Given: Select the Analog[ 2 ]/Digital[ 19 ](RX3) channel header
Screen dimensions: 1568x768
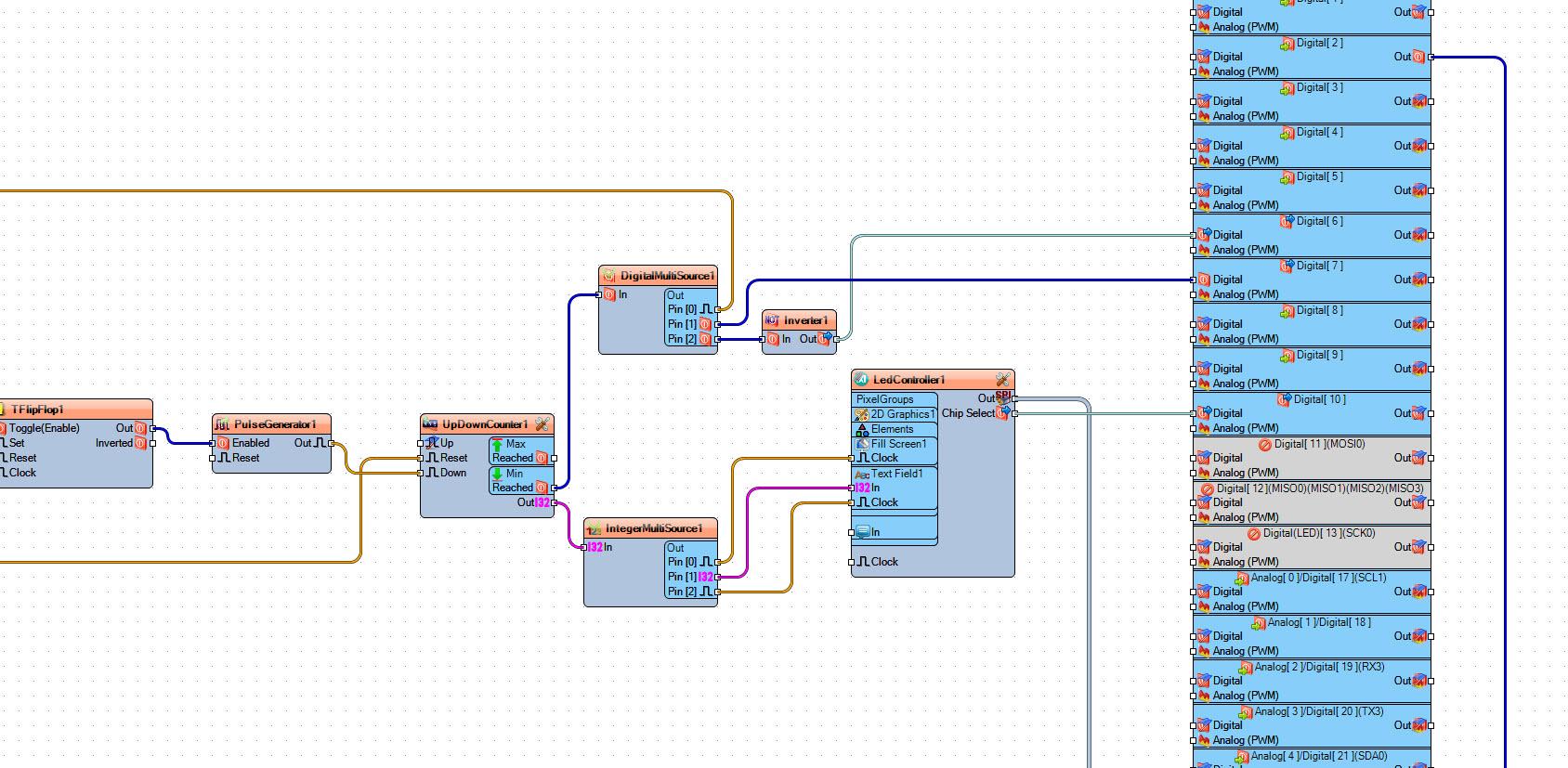Looking at the screenshot, I should click(x=1312, y=668).
